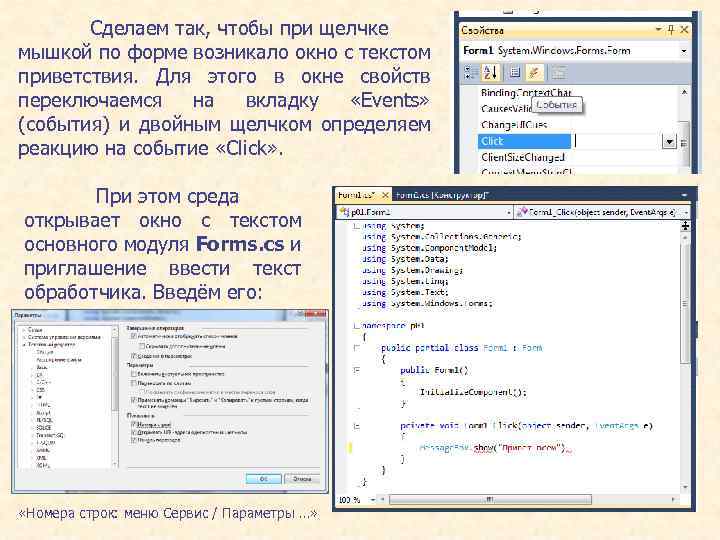Select the XML item in options tree
Screen dimensions: 720x540
pos(41,458)
